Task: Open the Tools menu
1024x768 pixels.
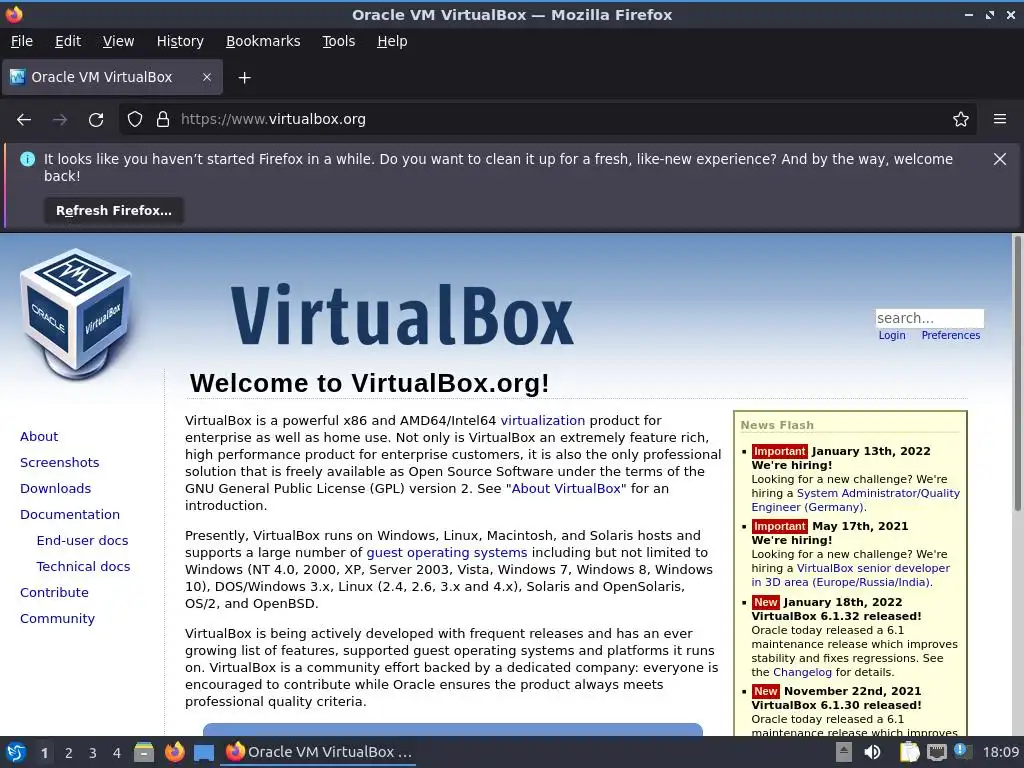Action: [338, 41]
